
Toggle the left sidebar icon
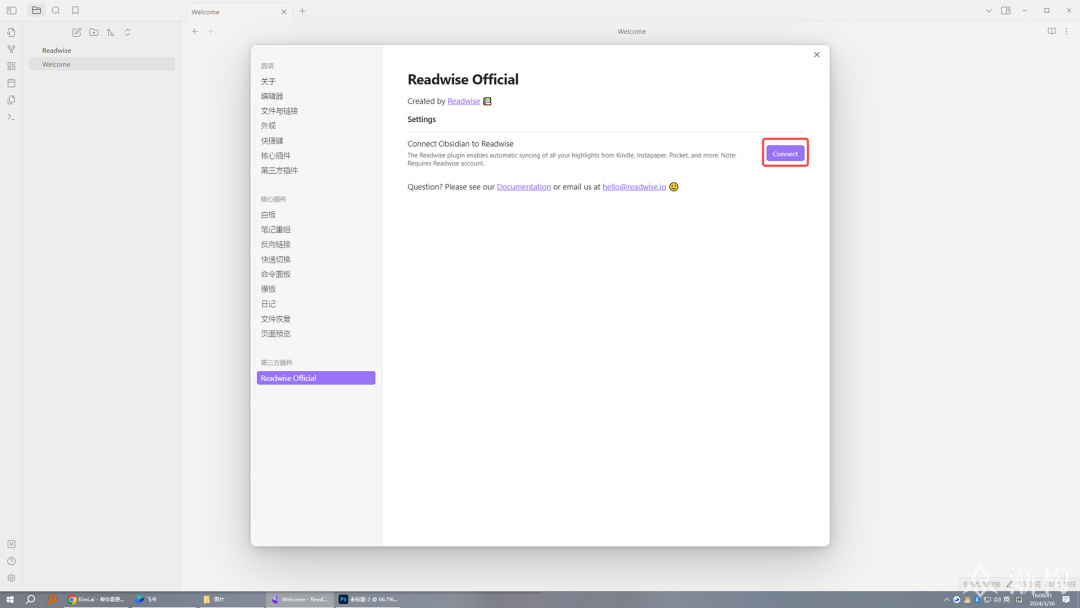pos(12,11)
